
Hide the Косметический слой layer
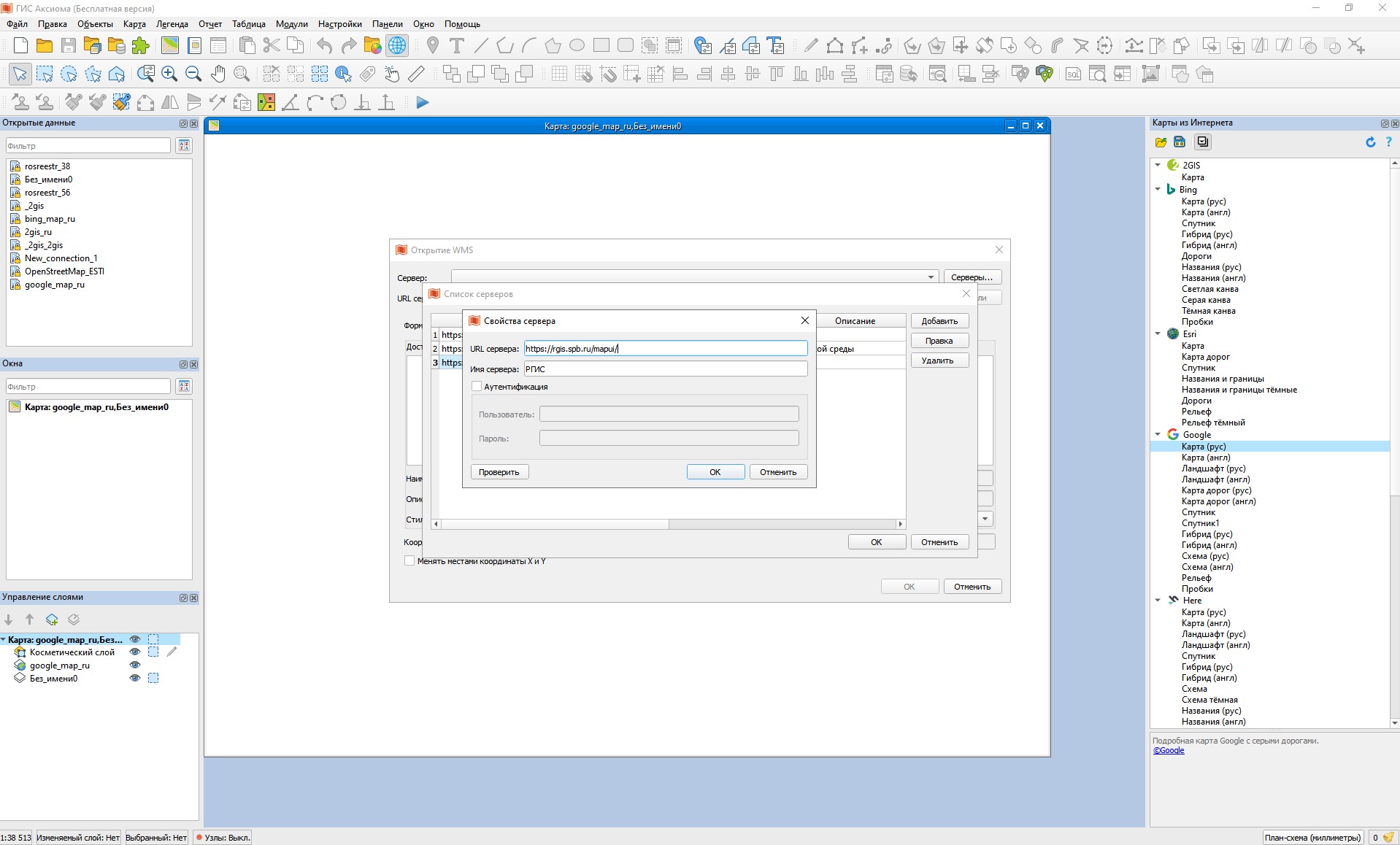[134, 652]
